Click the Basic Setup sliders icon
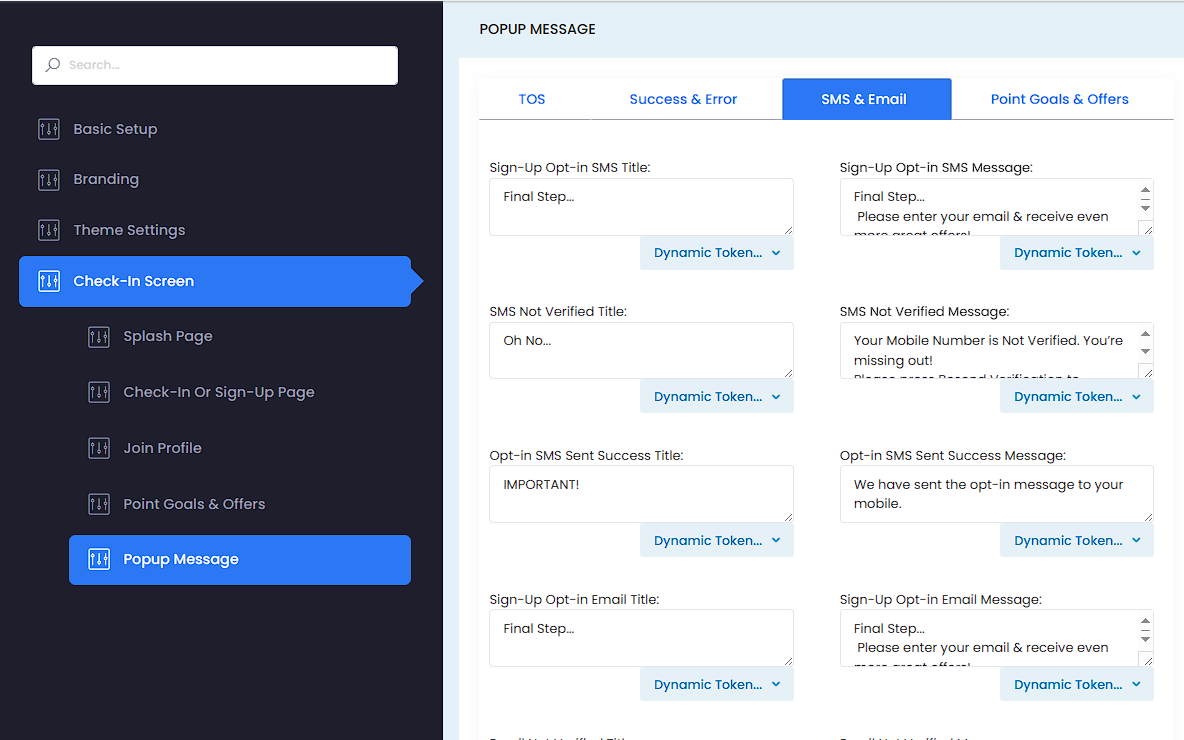This screenshot has width=1184, height=740. pos(49,129)
